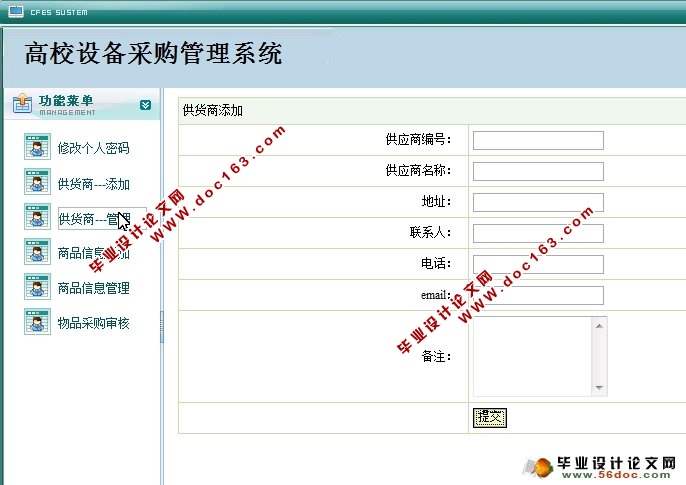Click the 备注: label
The width and height of the screenshot is (686, 485).
click(x=436, y=357)
